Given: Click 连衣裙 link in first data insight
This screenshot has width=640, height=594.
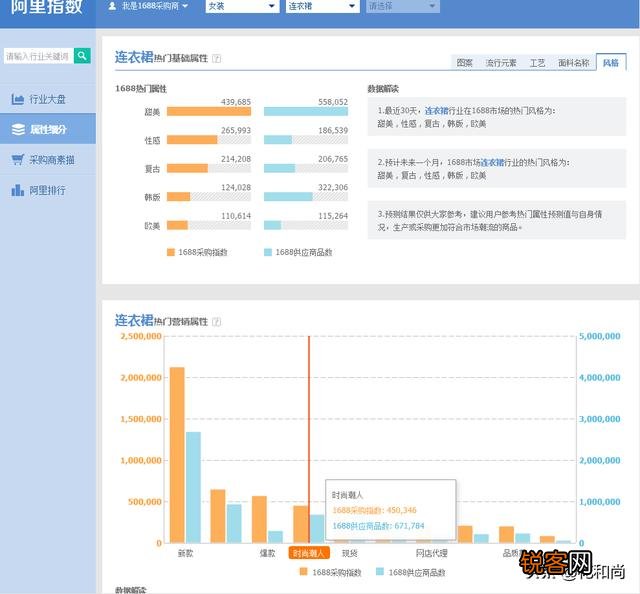Looking at the screenshot, I should pos(436,111).
